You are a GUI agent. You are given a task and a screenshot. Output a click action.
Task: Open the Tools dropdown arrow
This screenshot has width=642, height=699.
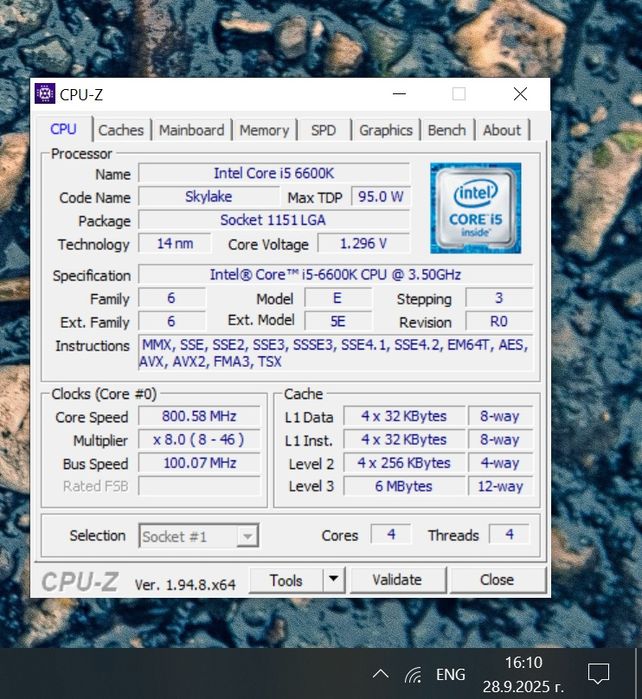click(333, 580)
